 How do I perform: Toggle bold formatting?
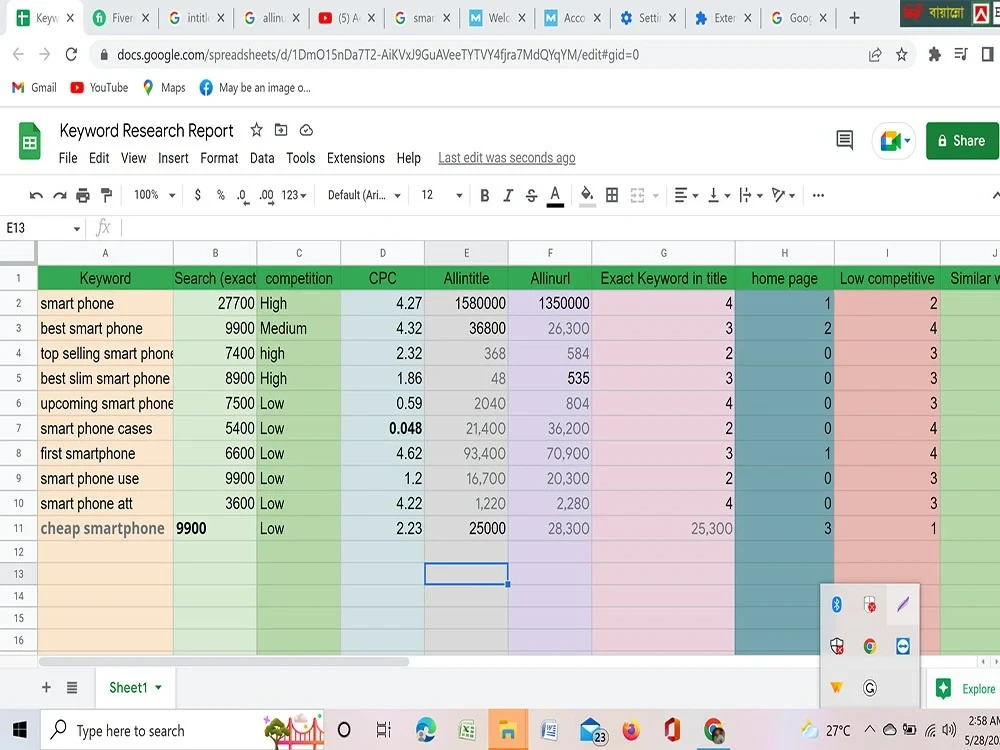point(485,195)
